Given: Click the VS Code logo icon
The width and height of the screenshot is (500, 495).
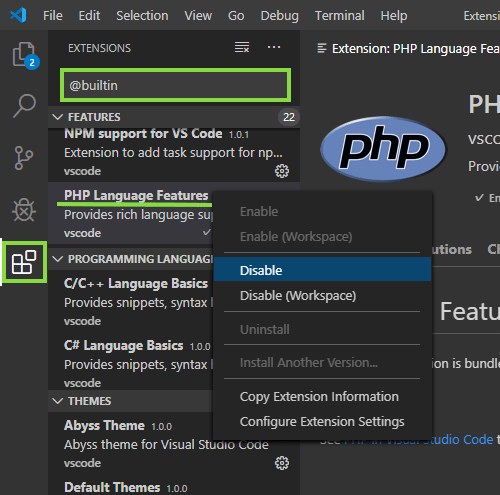Looking at the screenshot, I should tap(18, 15).
